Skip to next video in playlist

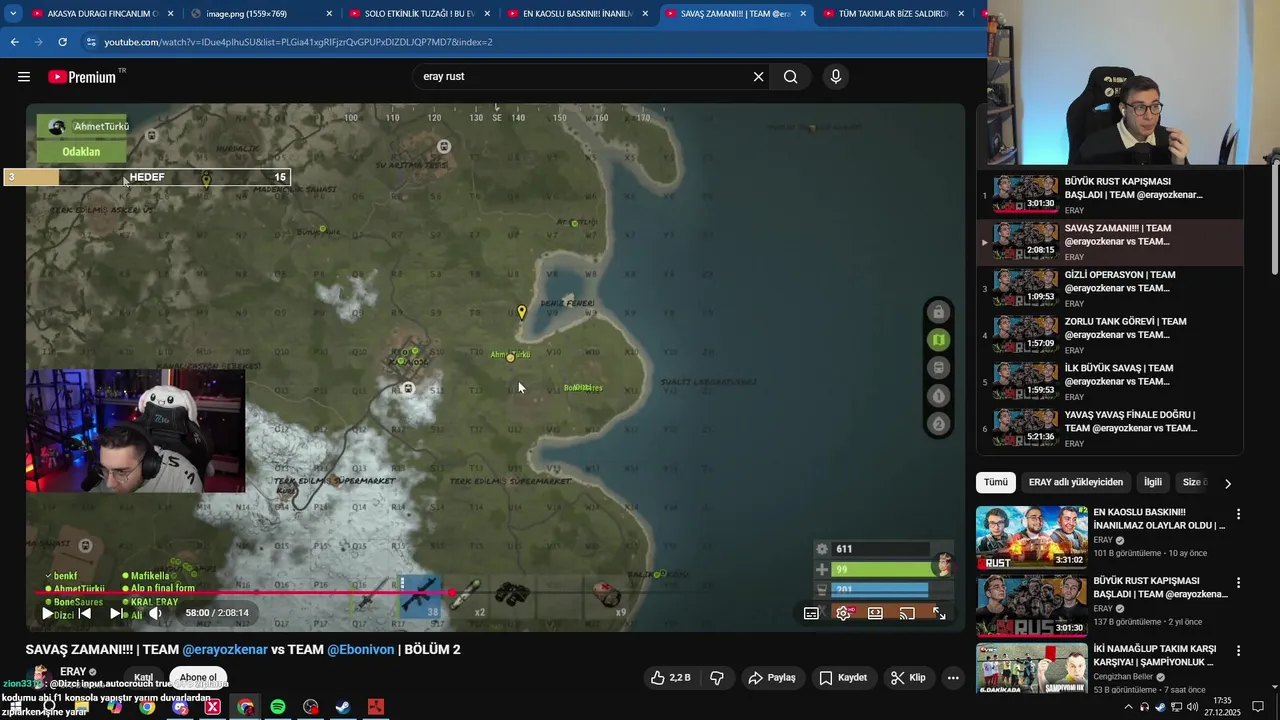[x=118, y=613]
